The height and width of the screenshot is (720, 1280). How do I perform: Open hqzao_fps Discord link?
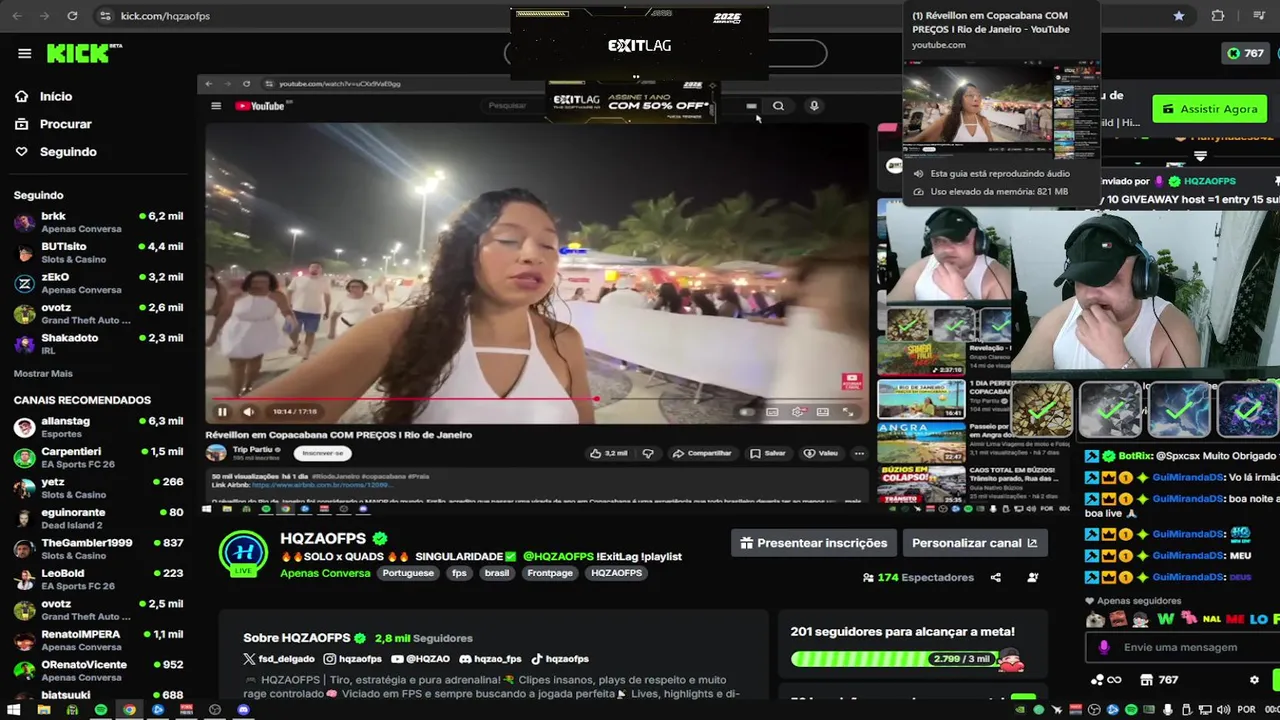click(x=490, y=659)
